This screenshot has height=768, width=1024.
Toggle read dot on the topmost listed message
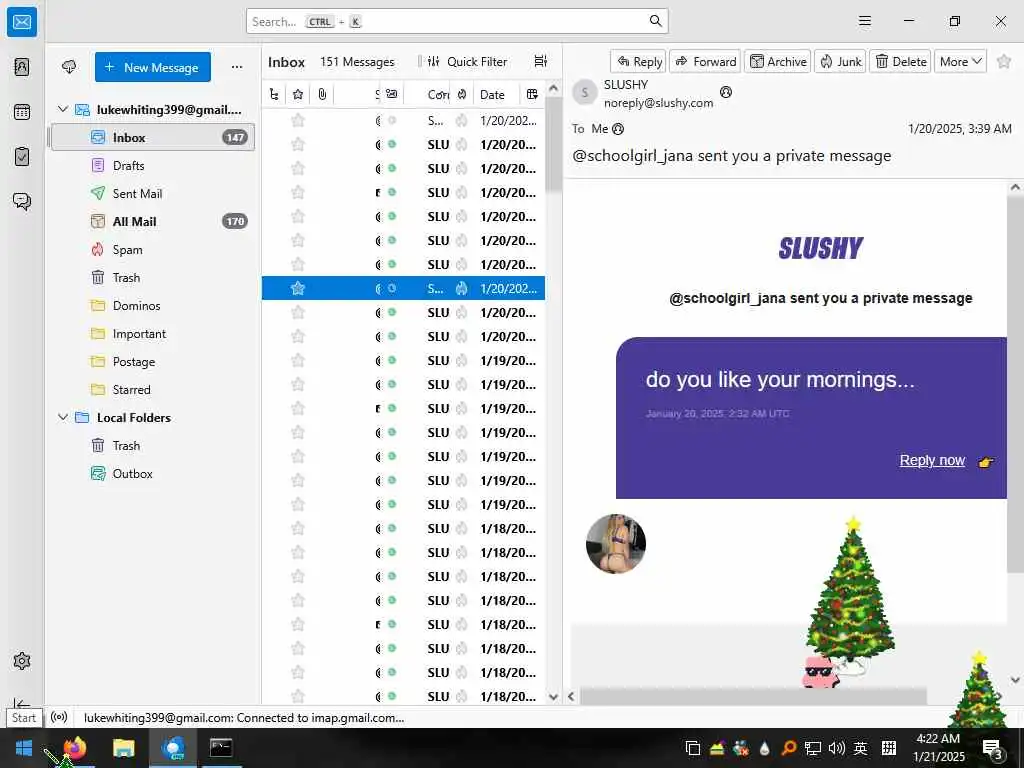click(392, 120)
